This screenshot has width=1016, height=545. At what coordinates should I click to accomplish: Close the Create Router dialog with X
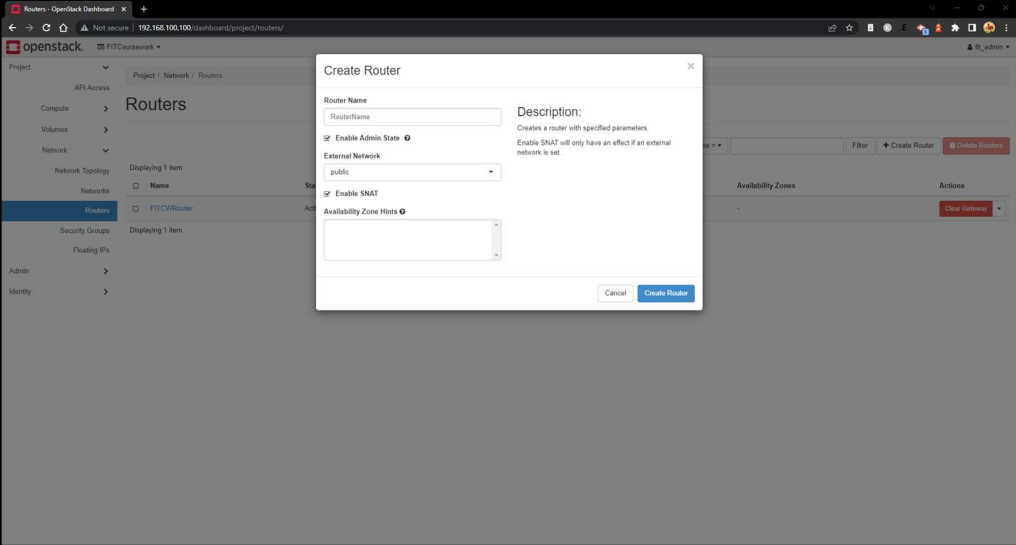690,66
